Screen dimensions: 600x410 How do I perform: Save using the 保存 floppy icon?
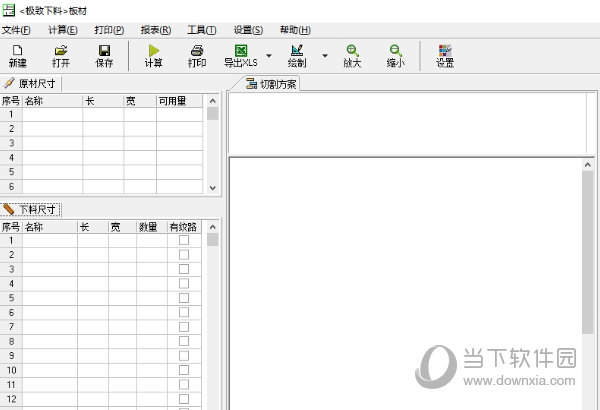coord(104,56)
